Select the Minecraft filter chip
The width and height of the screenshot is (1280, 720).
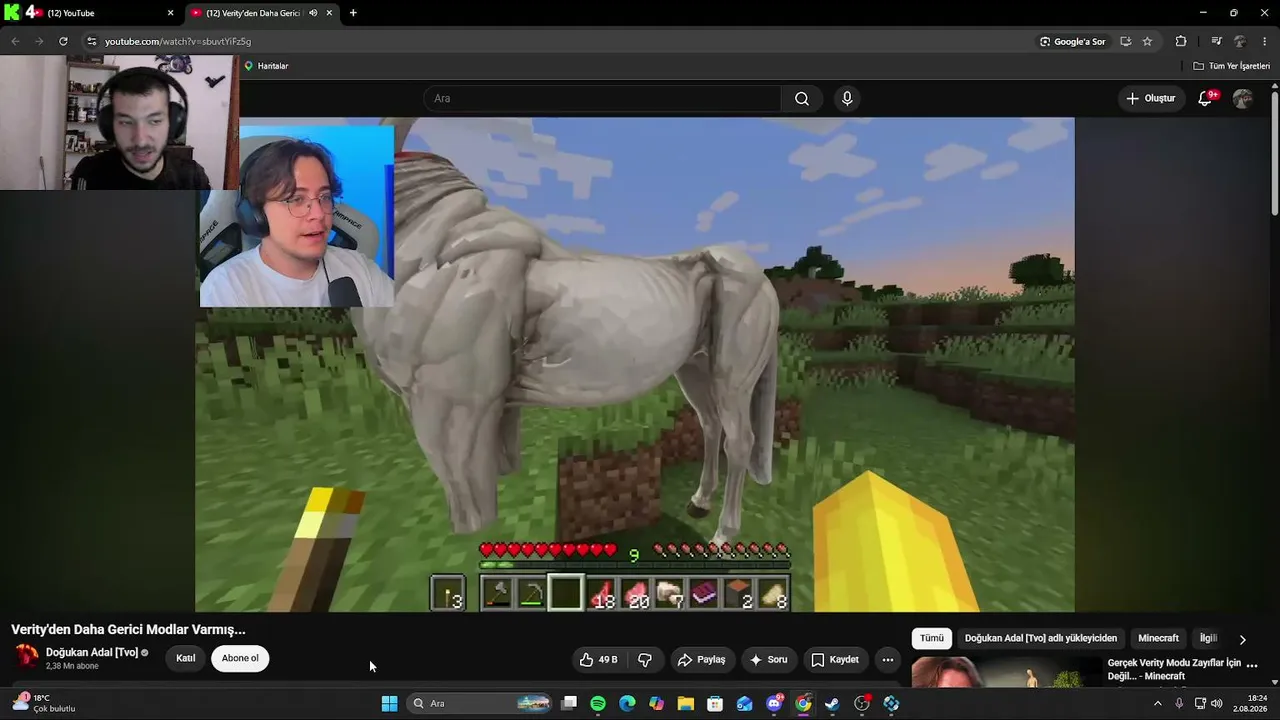point(1158,638)
